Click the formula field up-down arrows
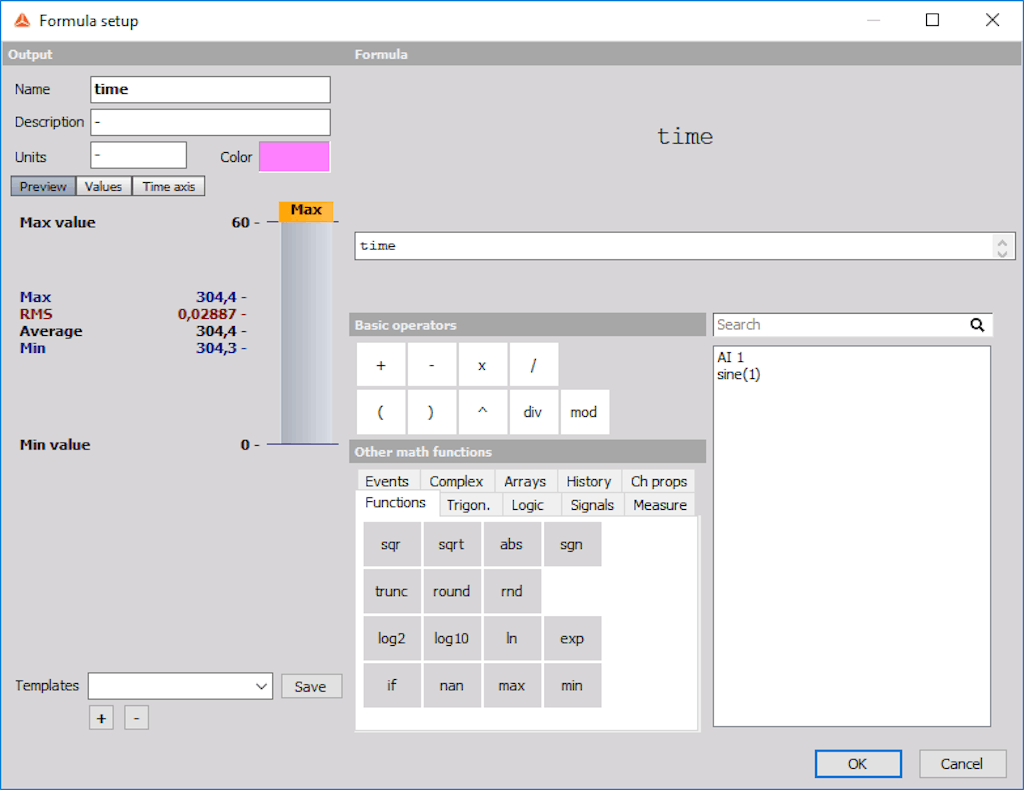 (1002, 247)
